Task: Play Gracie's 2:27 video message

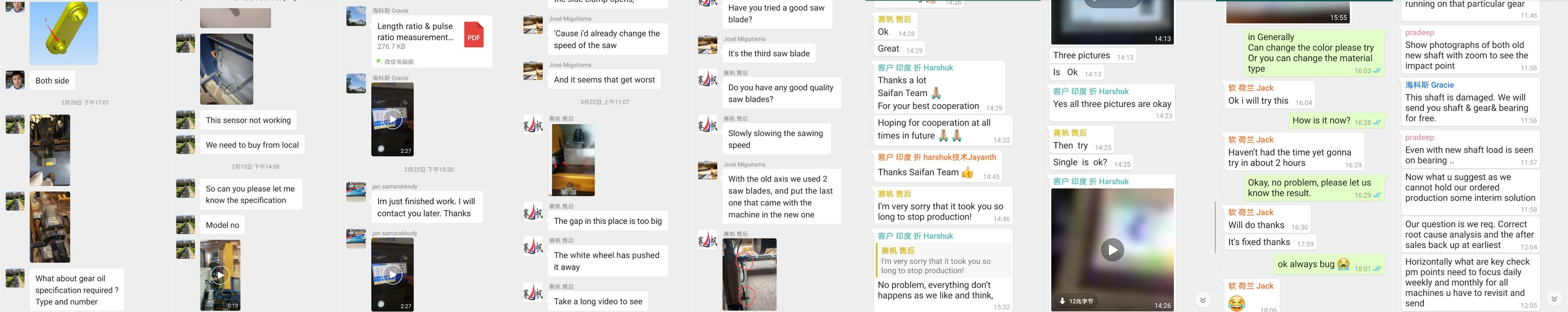Action: coord(393,119)
